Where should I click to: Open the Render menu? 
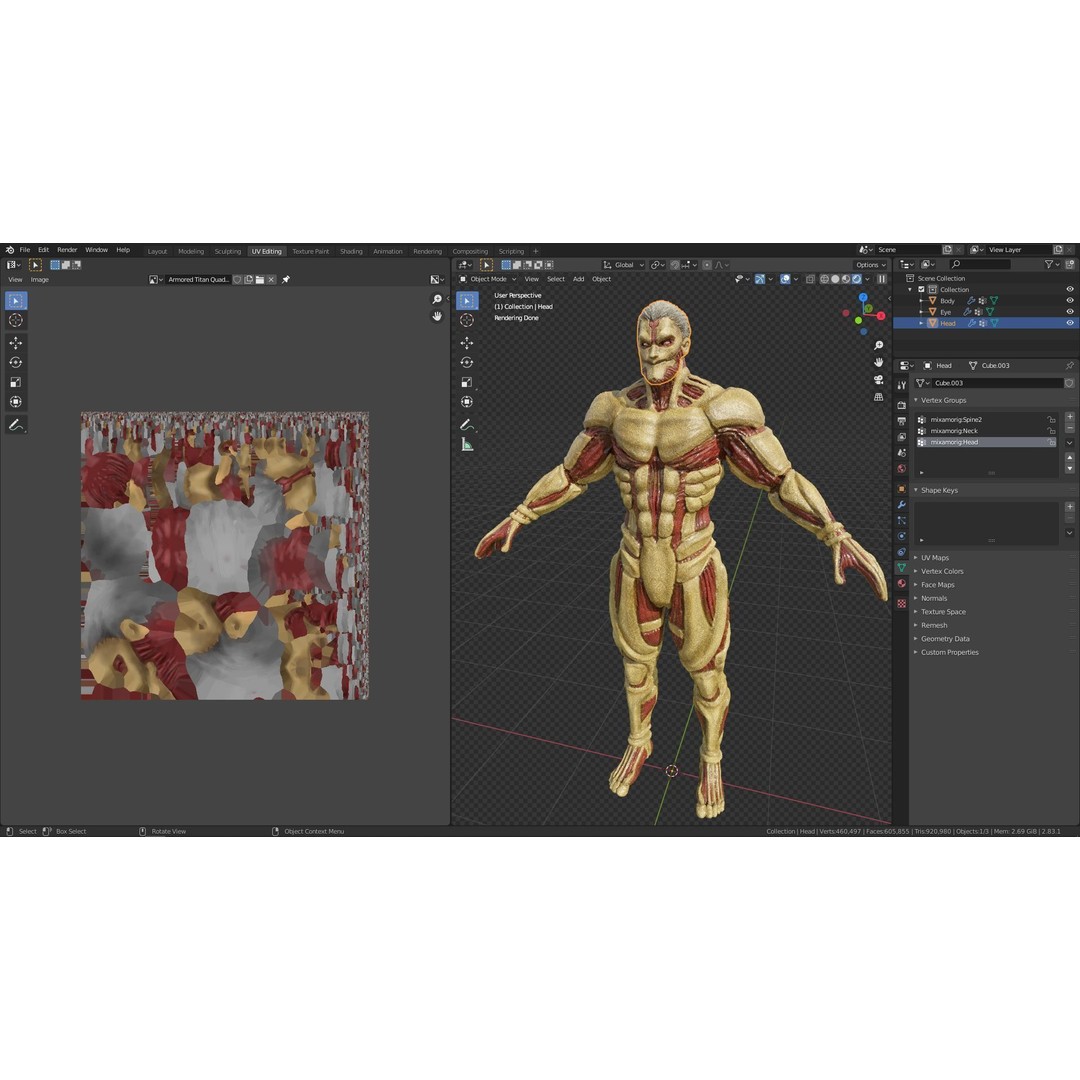pyautogui.click(x=67, y=250)
